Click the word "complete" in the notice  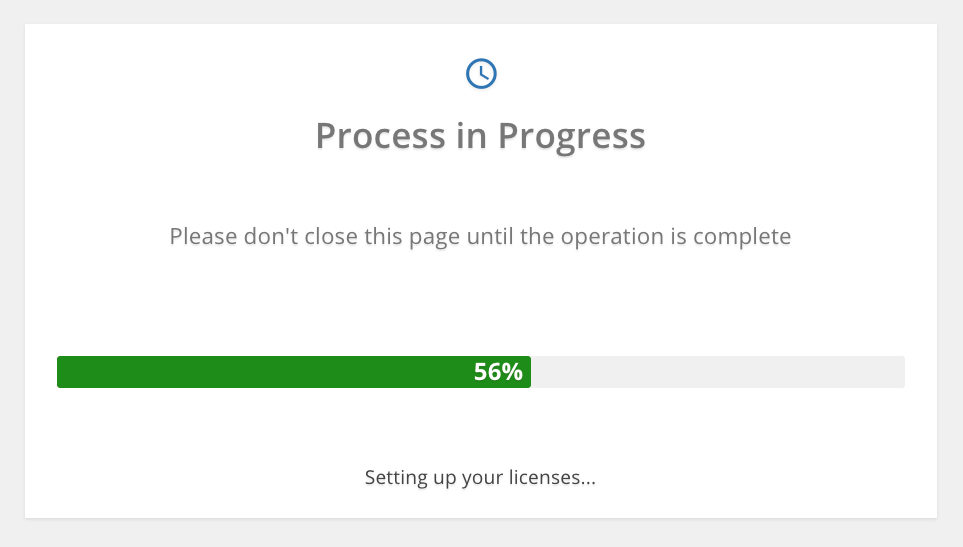[x=742, y=238]
